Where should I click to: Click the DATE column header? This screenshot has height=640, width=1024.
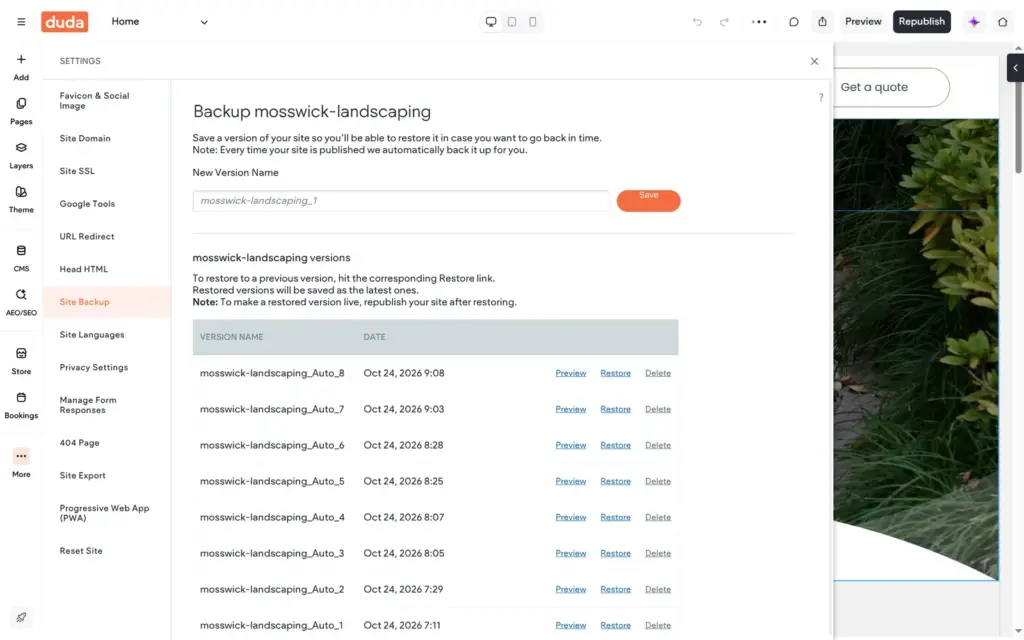pyautogui.click(x=374, y=337)
